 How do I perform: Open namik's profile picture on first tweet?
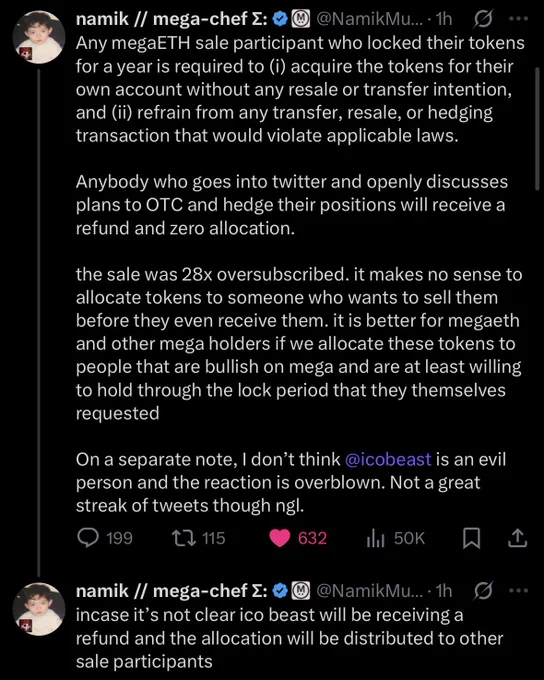pyautogui.click(x=39, y=37)
